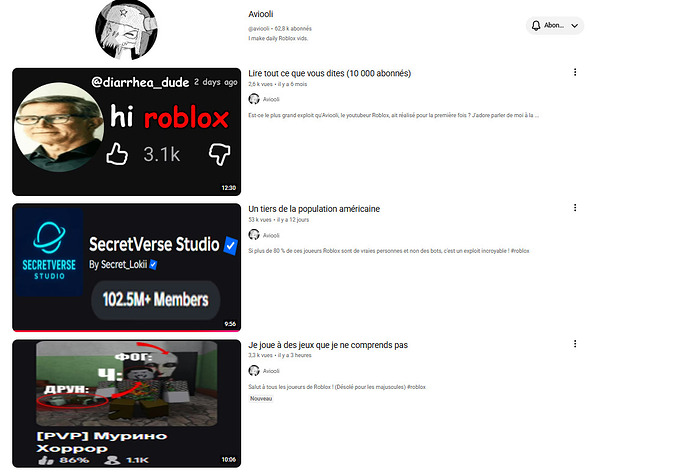The width and height of the screenshot is (690, 475).
Task: Click Aviooli name under 'Un tiers de la population'
Action: click(x=271, y=236)
